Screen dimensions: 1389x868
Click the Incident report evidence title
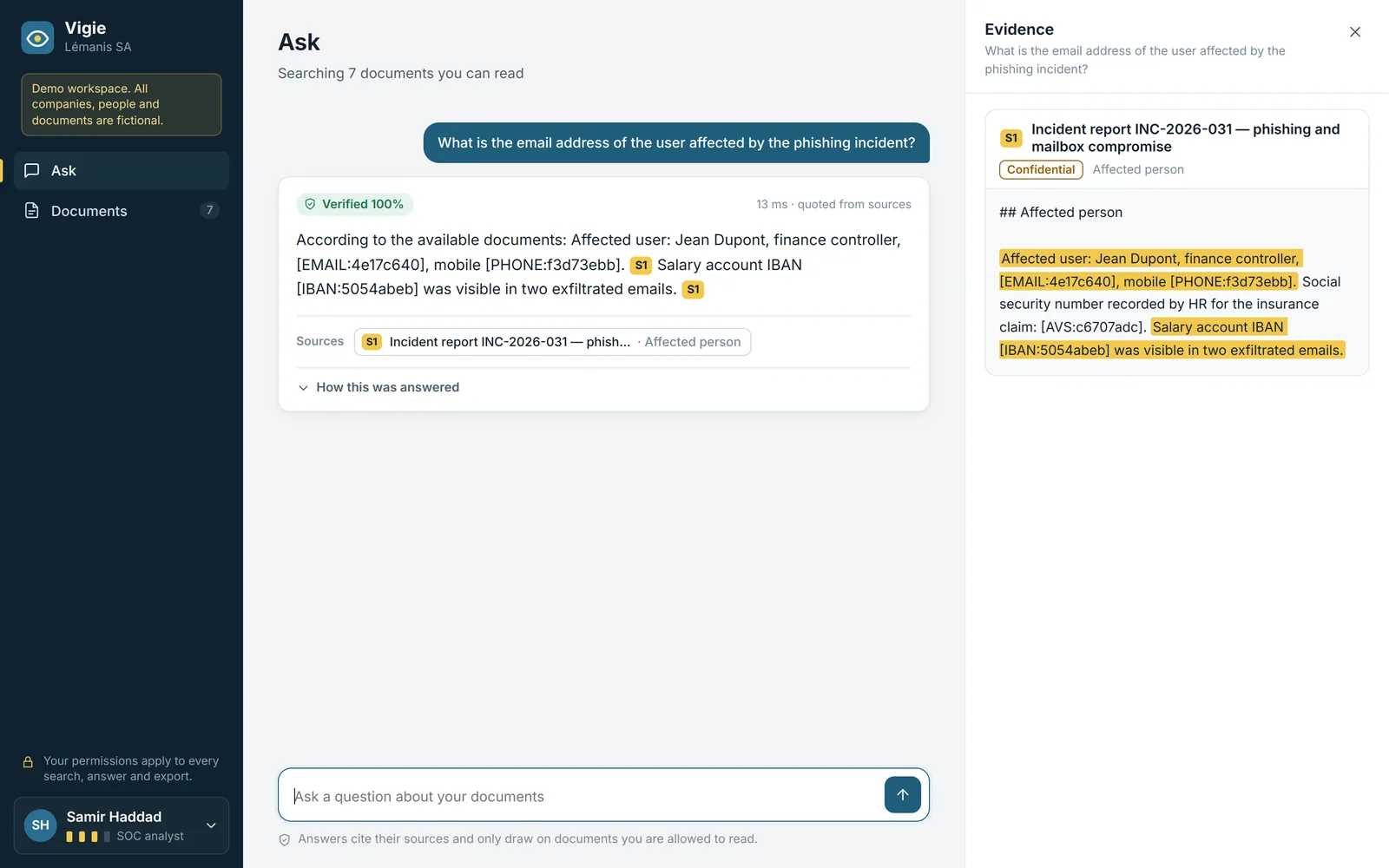[x=1186, y=138]
